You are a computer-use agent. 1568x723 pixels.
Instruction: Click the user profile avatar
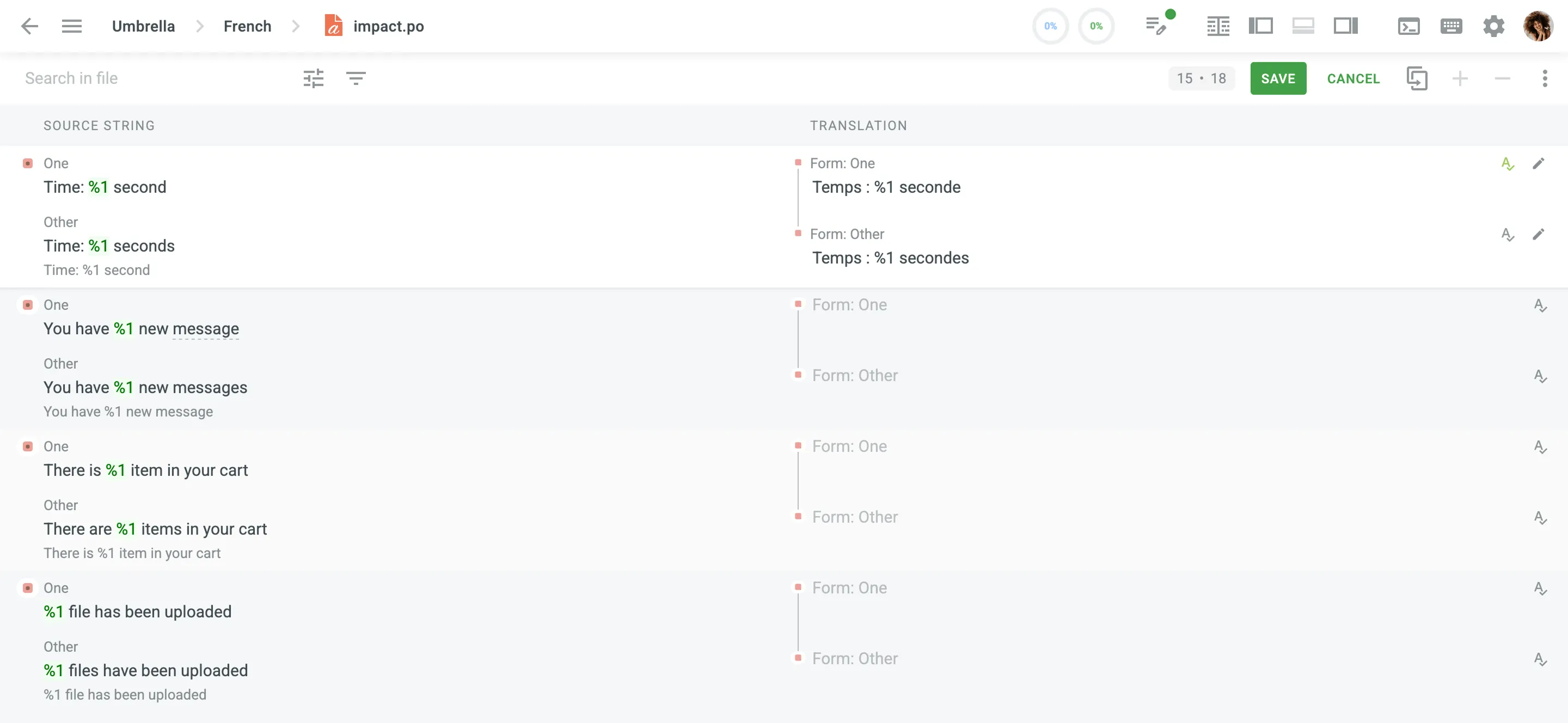[1538, 26]
